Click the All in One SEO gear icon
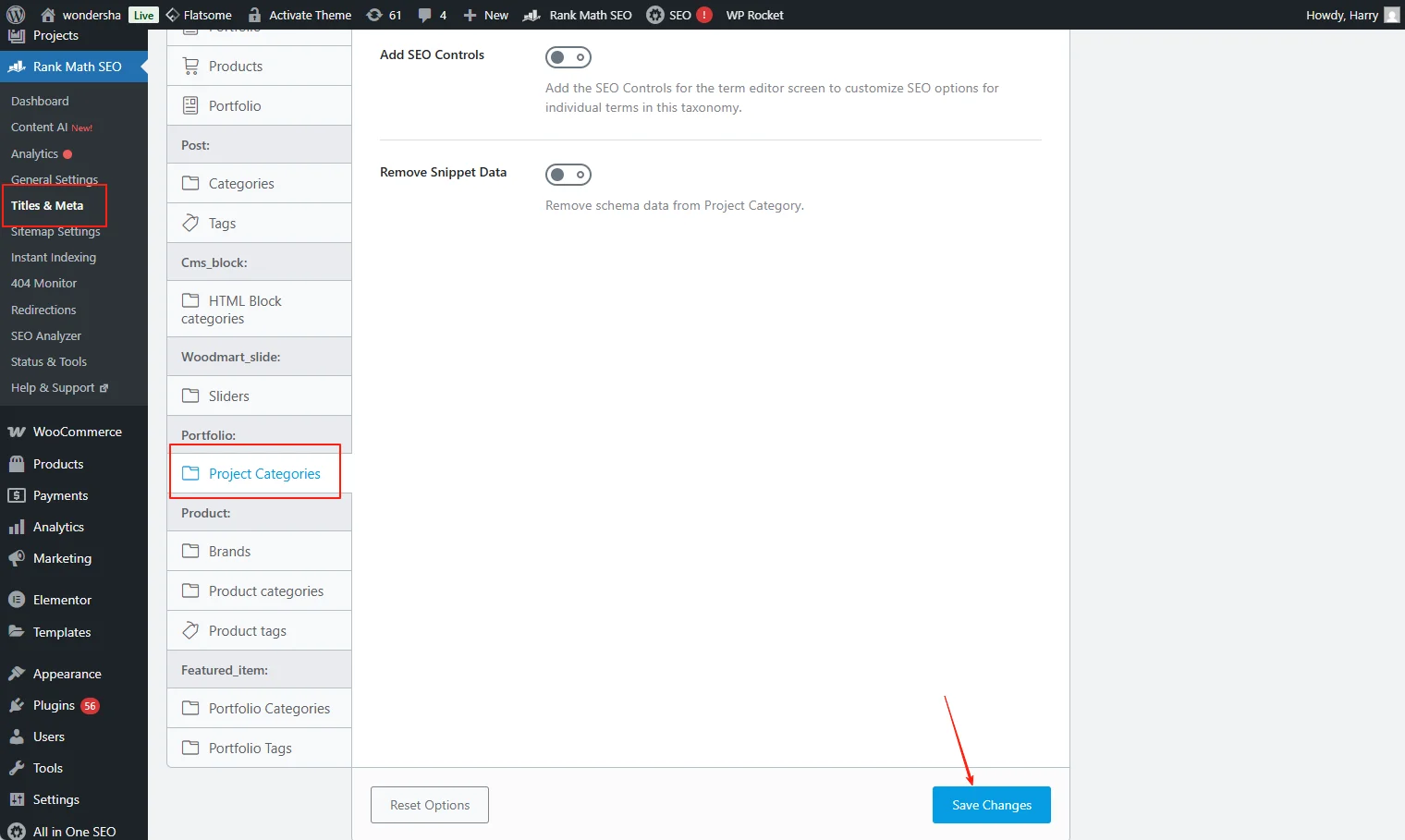Screen dimensions: 1405x840 click(17, 832)
